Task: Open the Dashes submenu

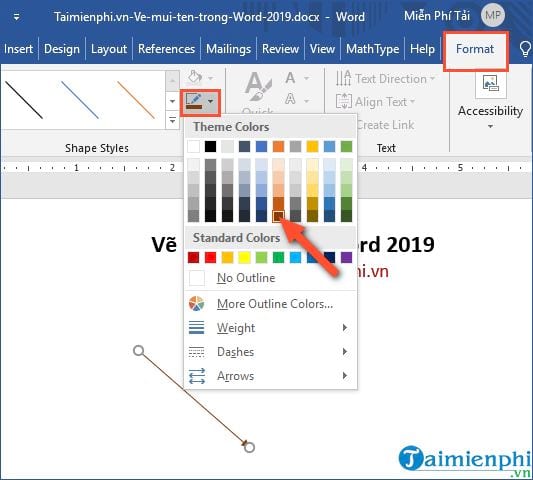Action: tap(270, 352)
